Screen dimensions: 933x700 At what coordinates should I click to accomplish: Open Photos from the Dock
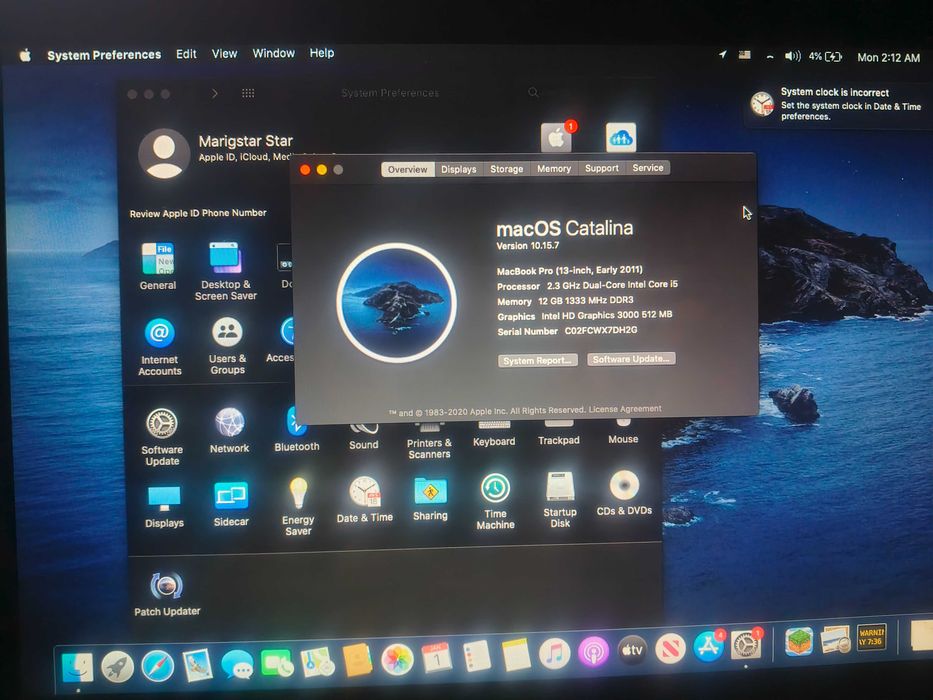(x=397, y=659)
